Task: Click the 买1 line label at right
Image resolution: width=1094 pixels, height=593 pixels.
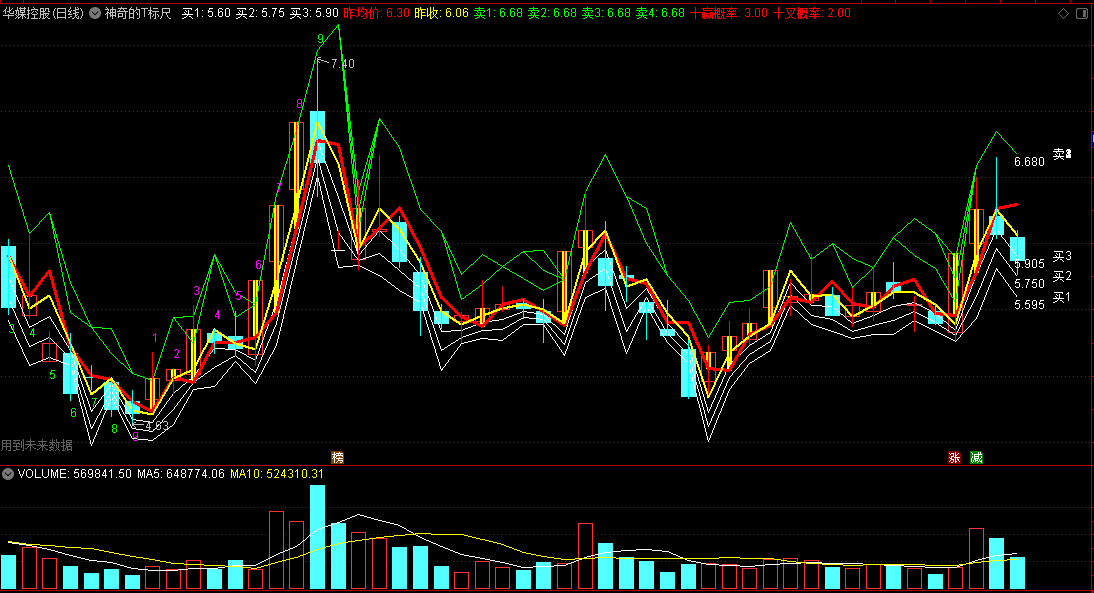Action: 1062,298
